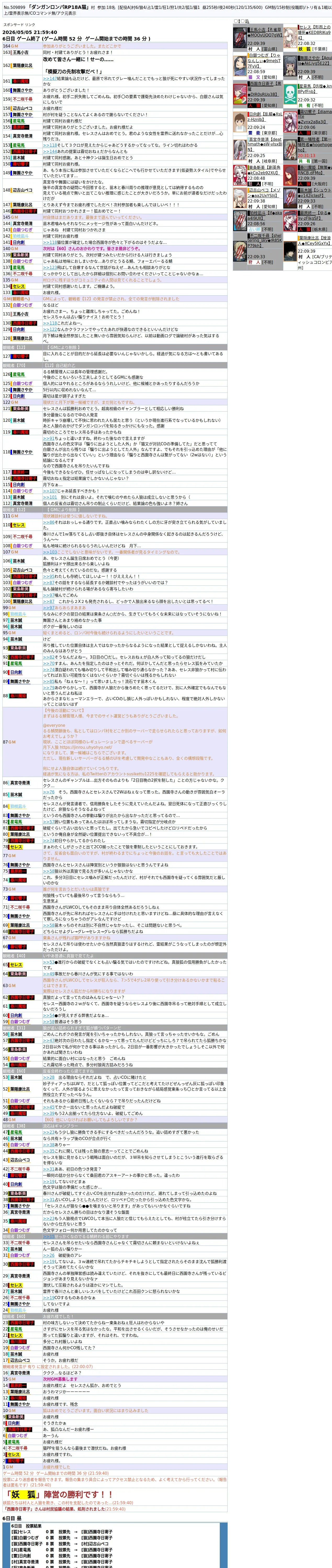
Task: Follow the >>123 anchor in message 137
Action: pos(49,267)
